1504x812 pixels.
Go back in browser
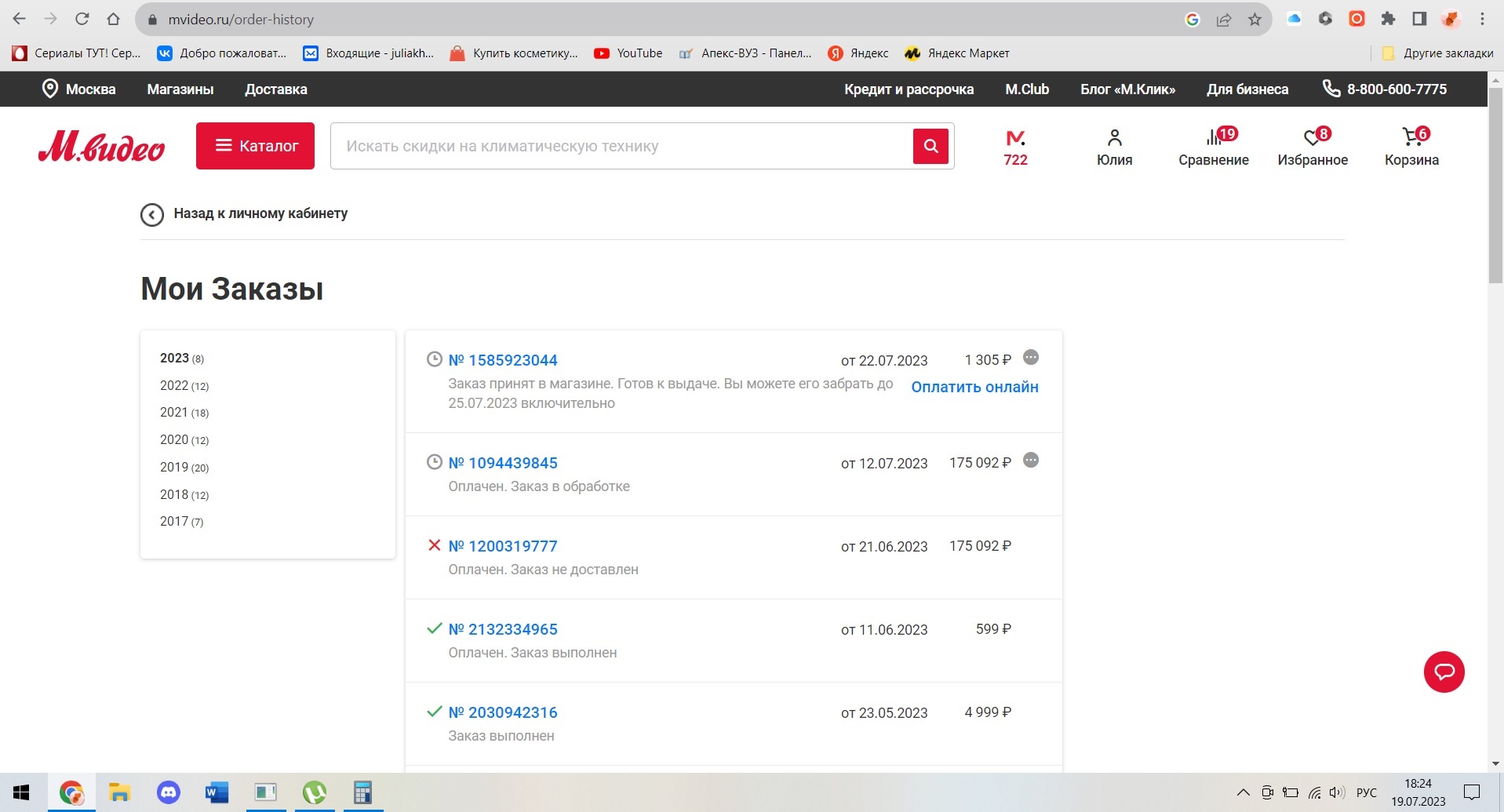19,19
